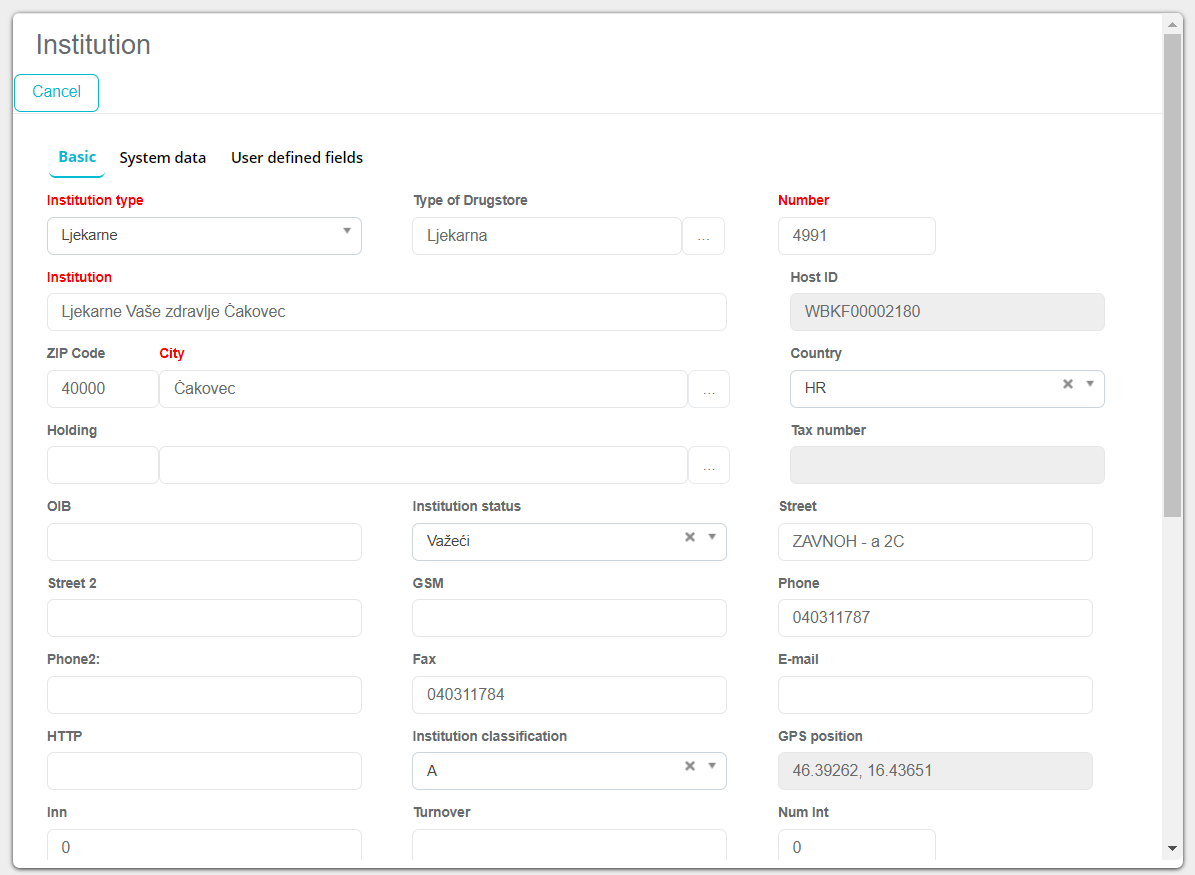Open Holding lookup ellipsis button
Viewport: 1195px width, 875px height.
(709, 466)
